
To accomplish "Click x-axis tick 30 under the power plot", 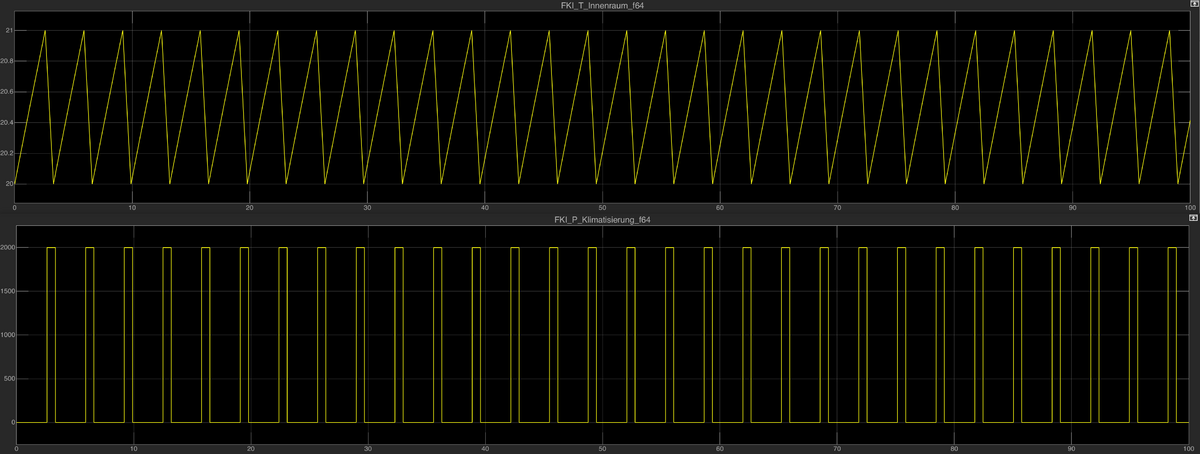I will point(368,448).
